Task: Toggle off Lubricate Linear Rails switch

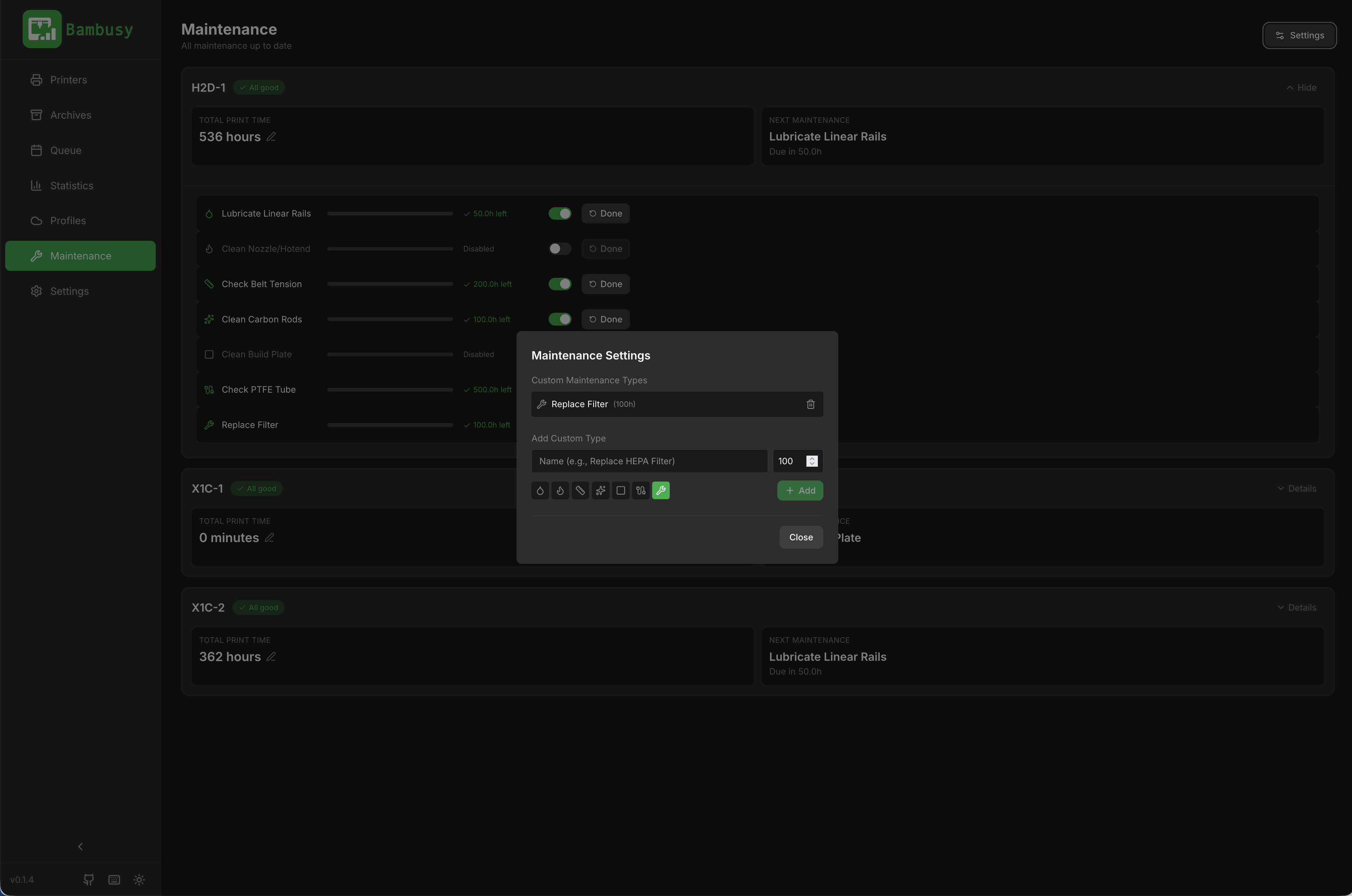Action: point(560,214)
